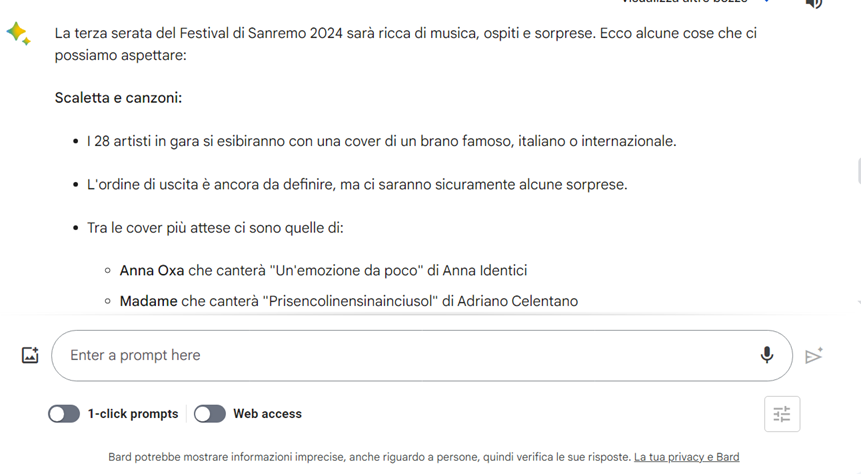Click the Web access label
The height and width of the screenshot is (474, 861).
267,414
